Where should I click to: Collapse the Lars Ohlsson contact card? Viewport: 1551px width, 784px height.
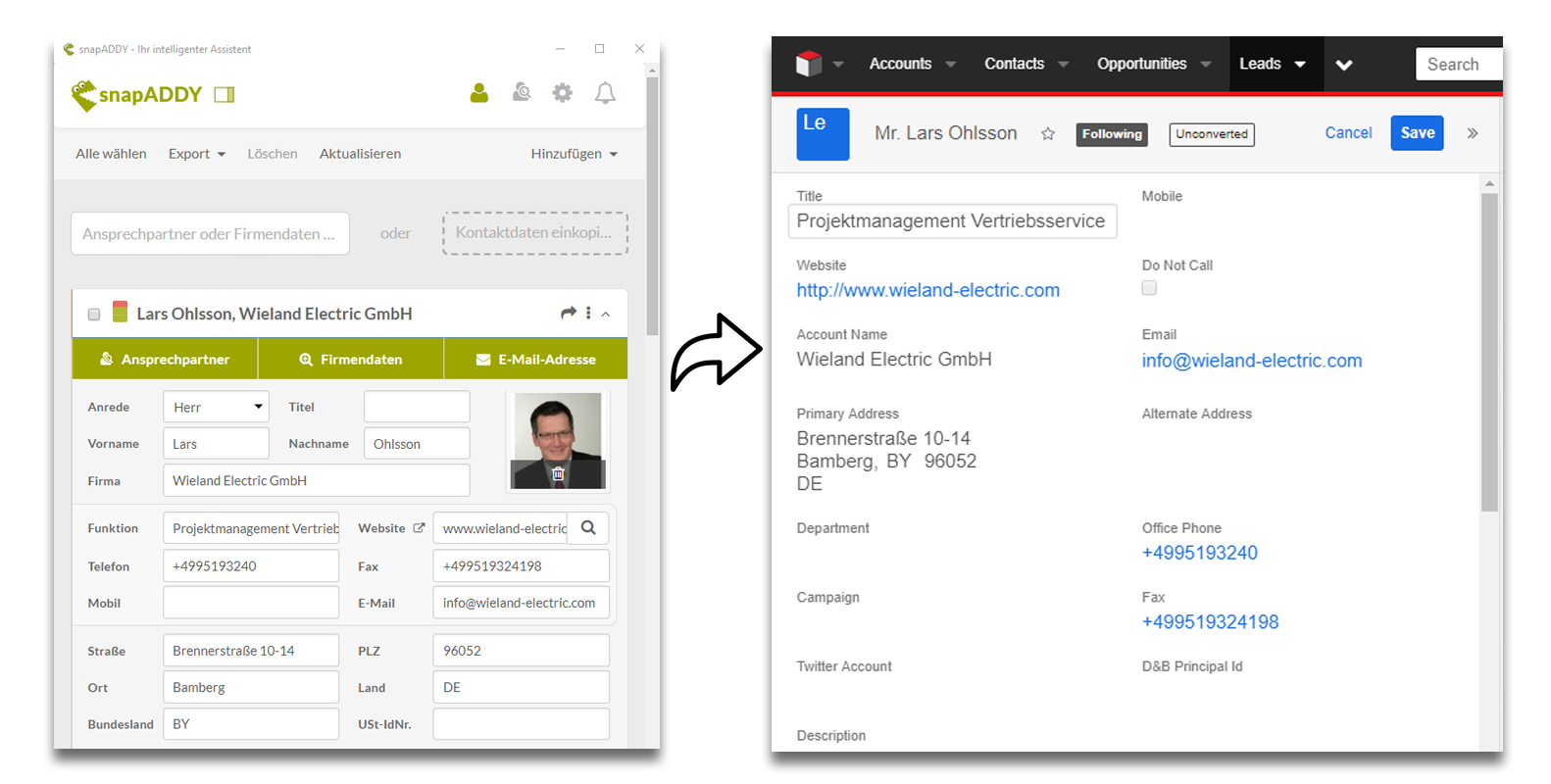pyautogui.click(x=606, y=314)
